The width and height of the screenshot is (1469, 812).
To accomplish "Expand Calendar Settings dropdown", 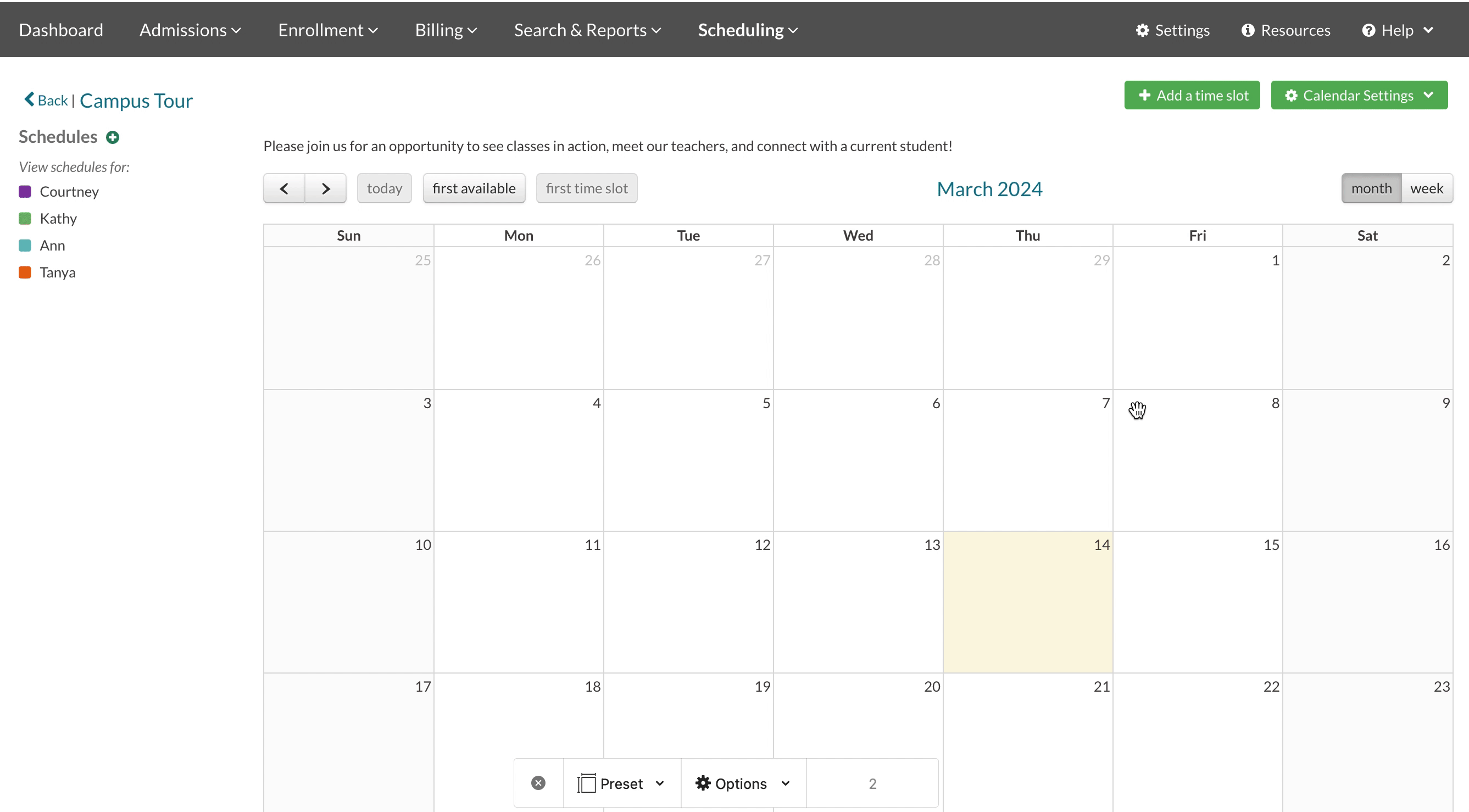I will click(x=1359, y=95).
